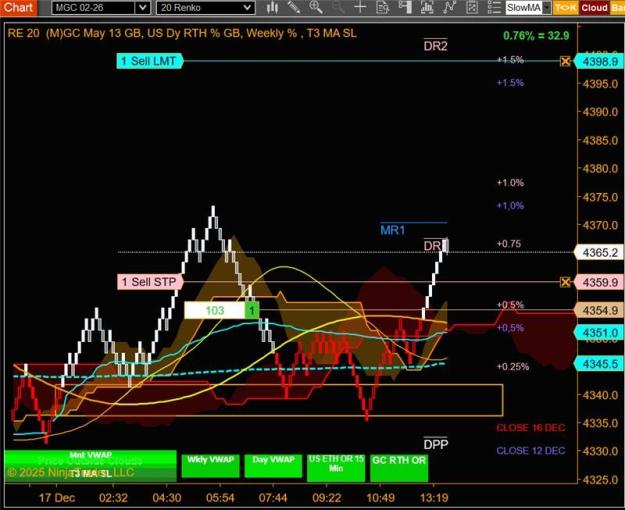Click the 4351.0 cyan price marker
Viewport: 625px width, 510px height.
pos(600,333)
